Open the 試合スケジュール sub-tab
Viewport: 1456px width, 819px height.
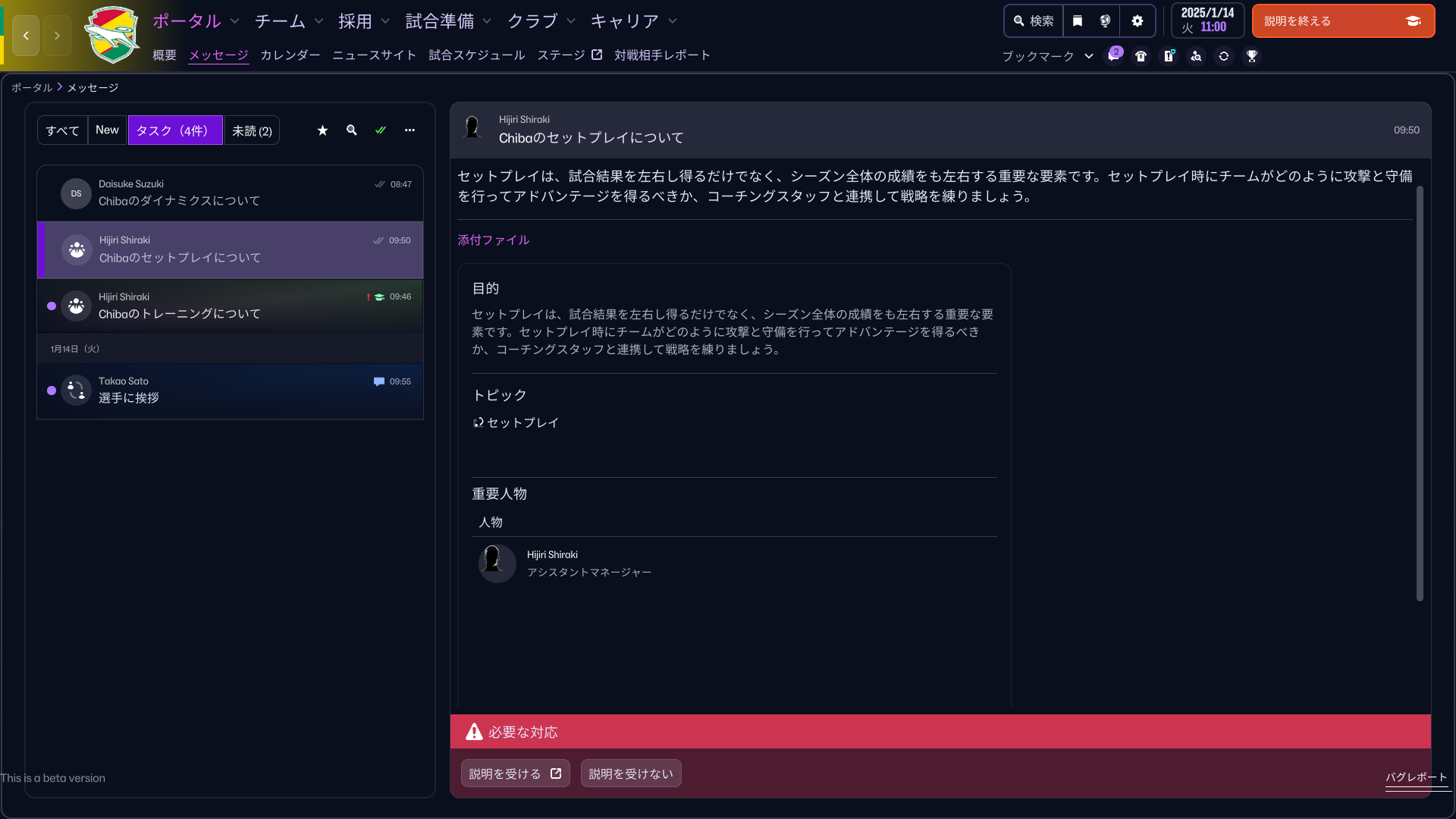[477, 55]
